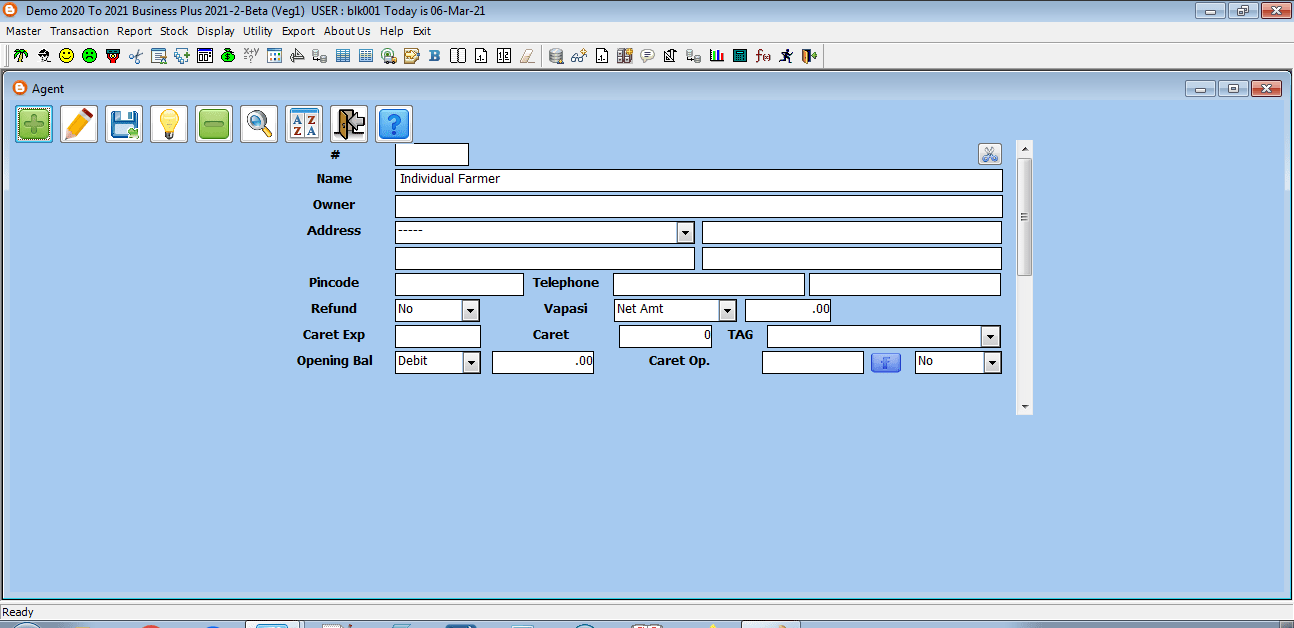
Task: Open the Vapasi Net Amt dropdown
Action: coord(727,310)
